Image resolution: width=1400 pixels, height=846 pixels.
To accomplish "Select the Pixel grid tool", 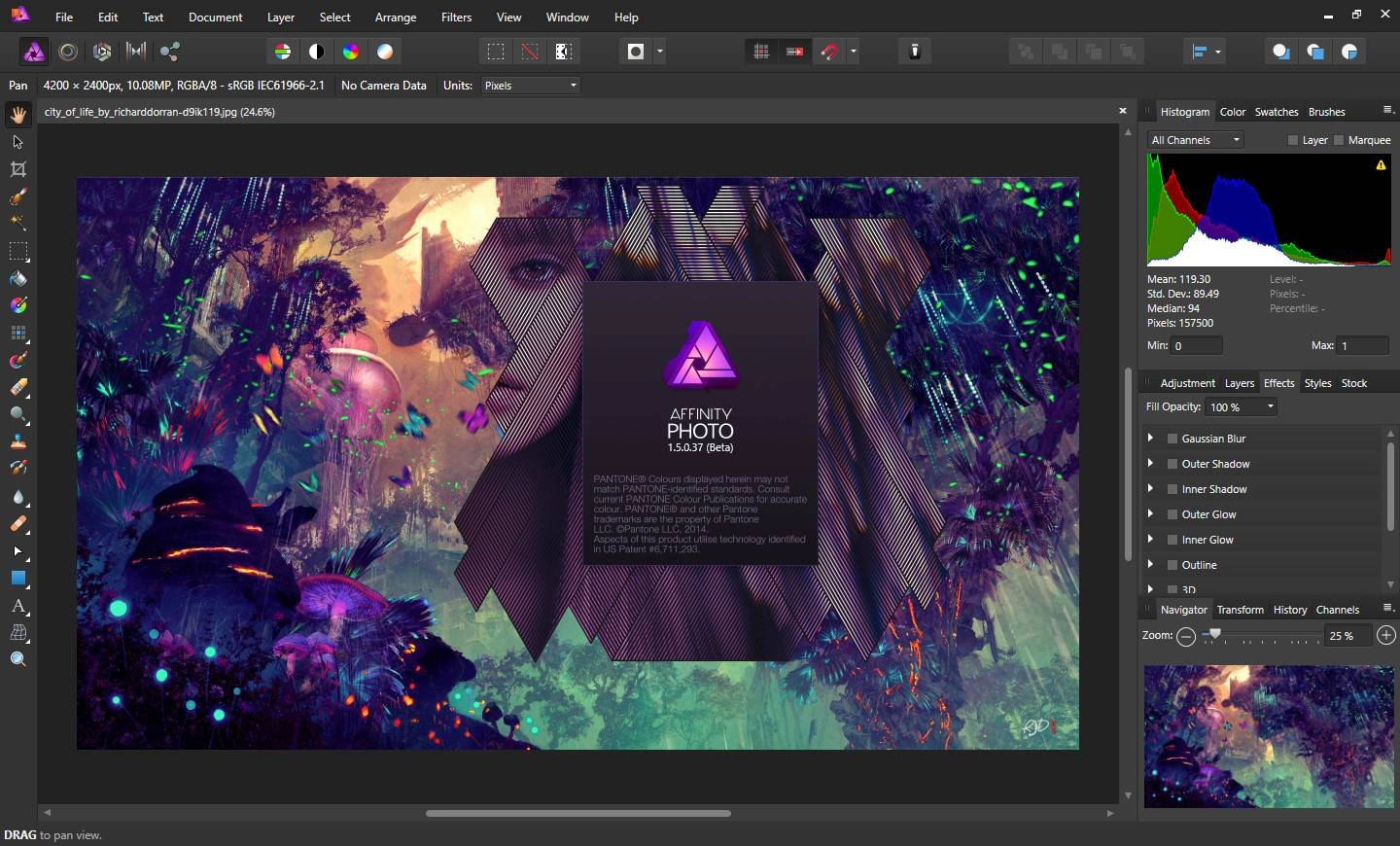I will [18, 334].
